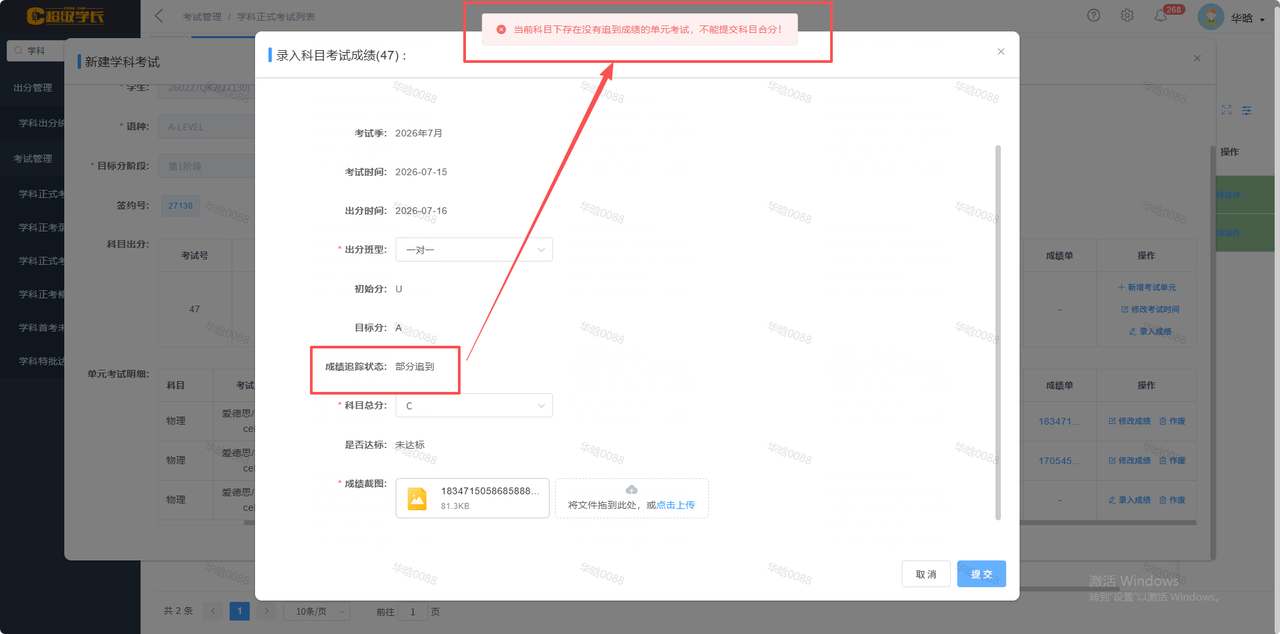Viewport: 1280px width, 634px height.
Task: Click the 点击上传 upload link
Action: [675, 505]
